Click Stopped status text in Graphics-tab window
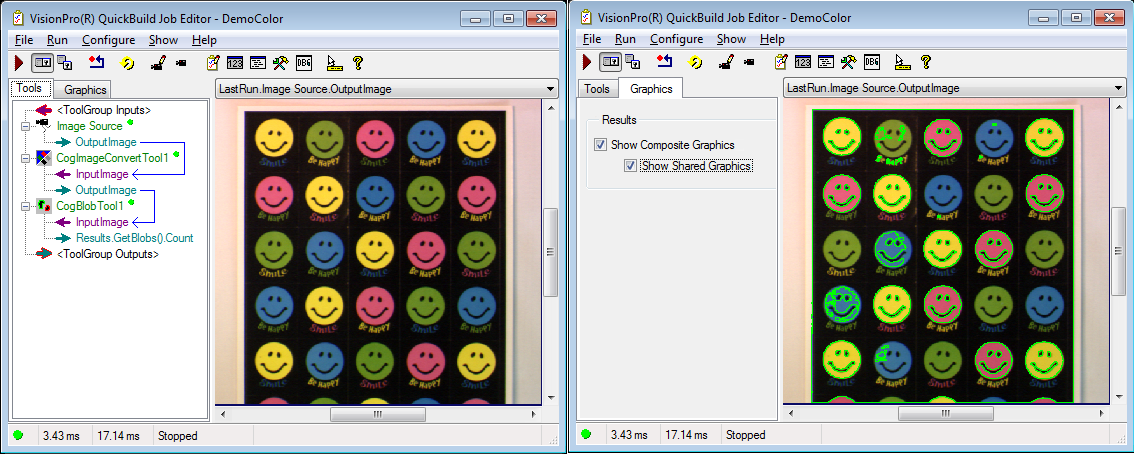Screen dimensions: 1134x454 pyautogui.click(x=746, y=435)
